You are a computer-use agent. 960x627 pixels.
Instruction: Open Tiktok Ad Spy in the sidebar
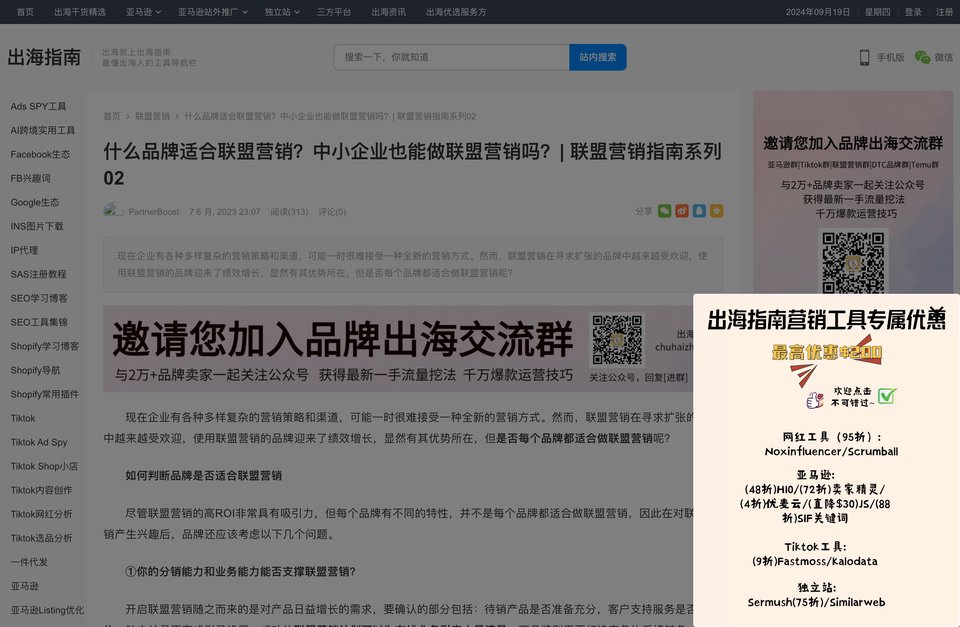(x=39, y=442)
